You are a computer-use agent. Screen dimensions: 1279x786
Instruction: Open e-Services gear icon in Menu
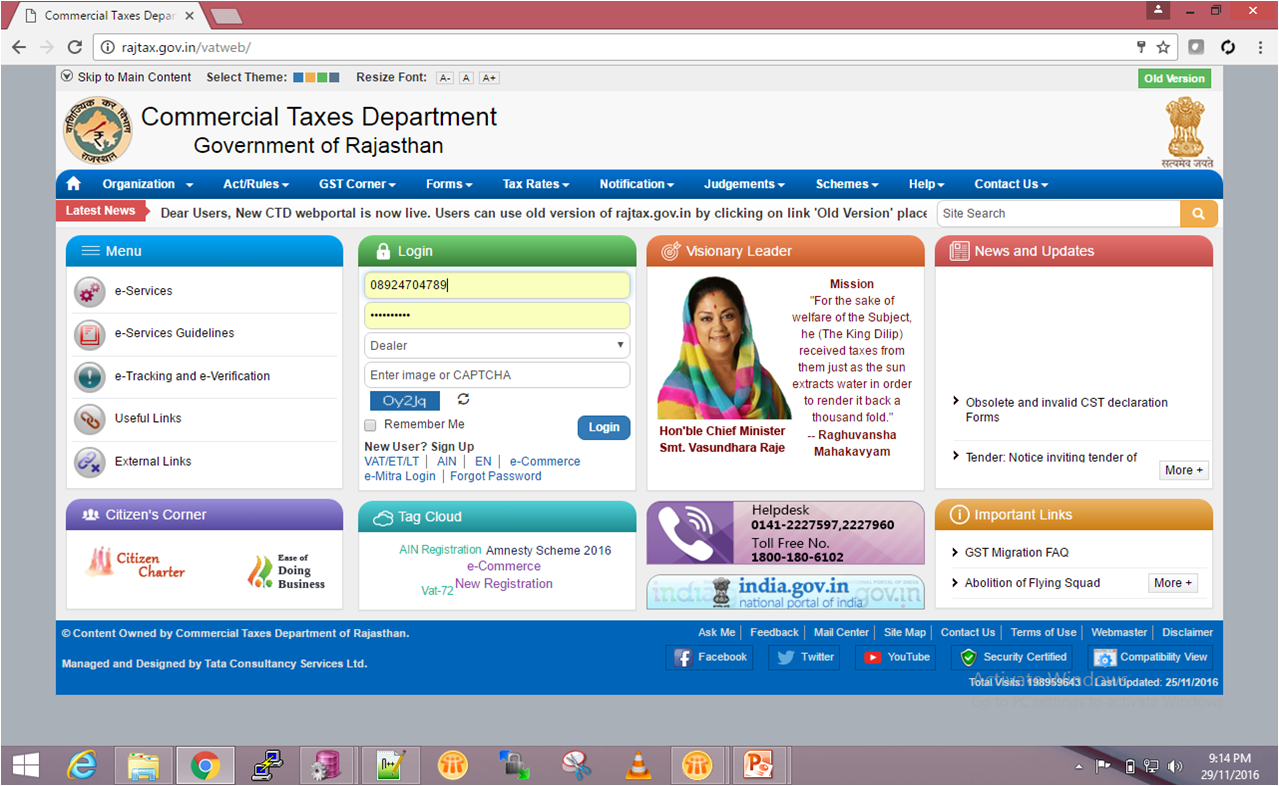[x=89, y=292]
